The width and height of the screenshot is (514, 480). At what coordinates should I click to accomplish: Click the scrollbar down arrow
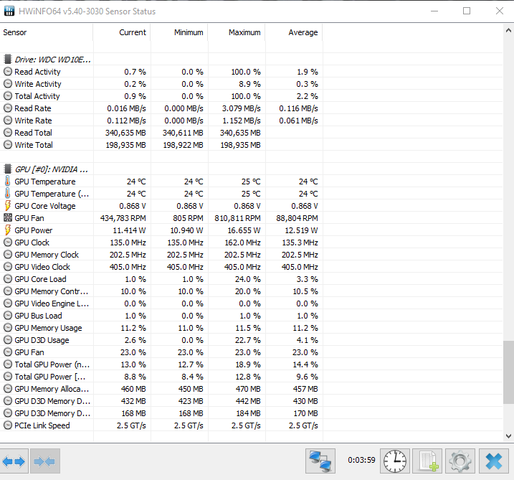point(508,436)
